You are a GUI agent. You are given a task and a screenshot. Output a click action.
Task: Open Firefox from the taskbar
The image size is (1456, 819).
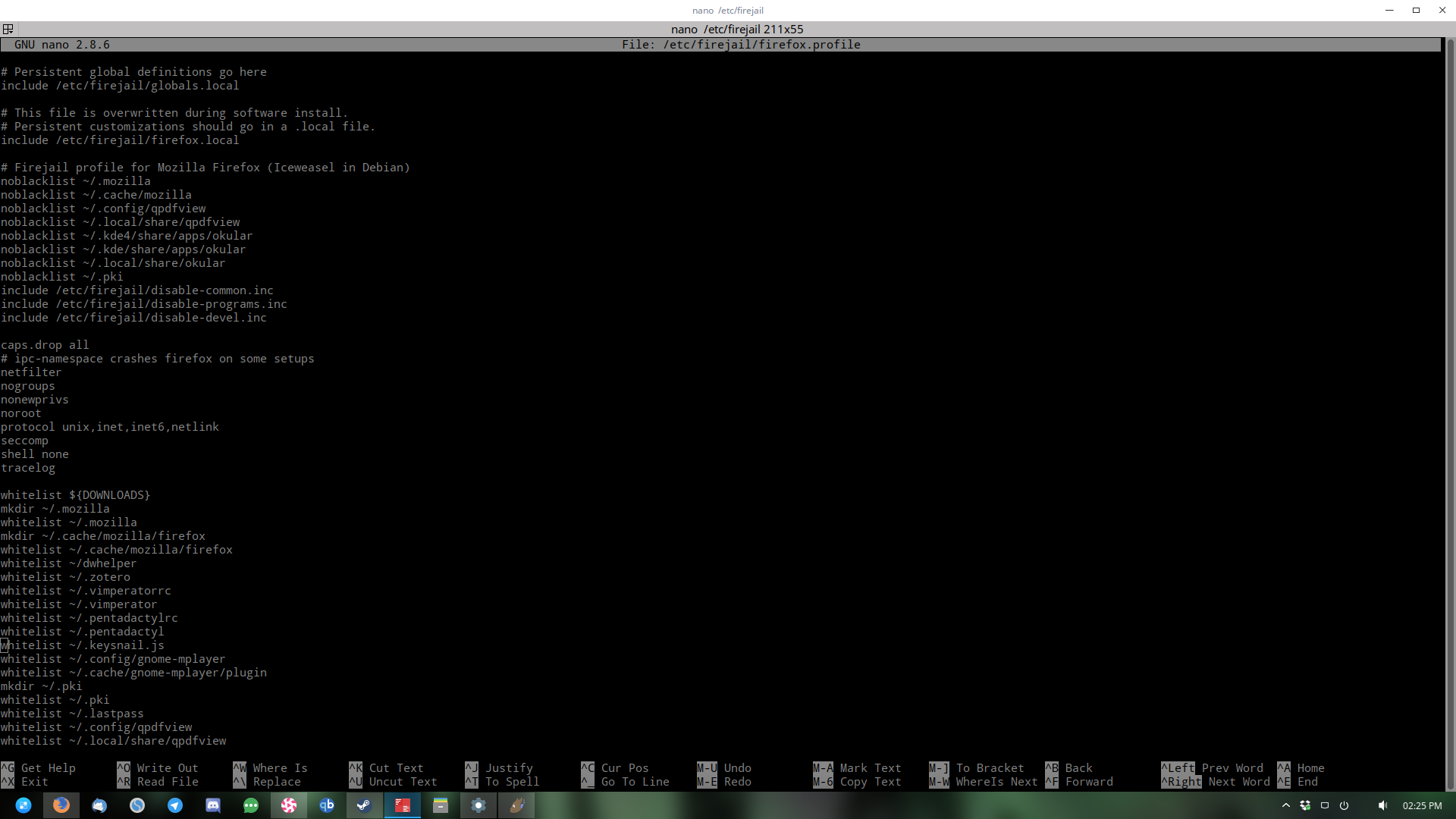(x=61, y=805)
